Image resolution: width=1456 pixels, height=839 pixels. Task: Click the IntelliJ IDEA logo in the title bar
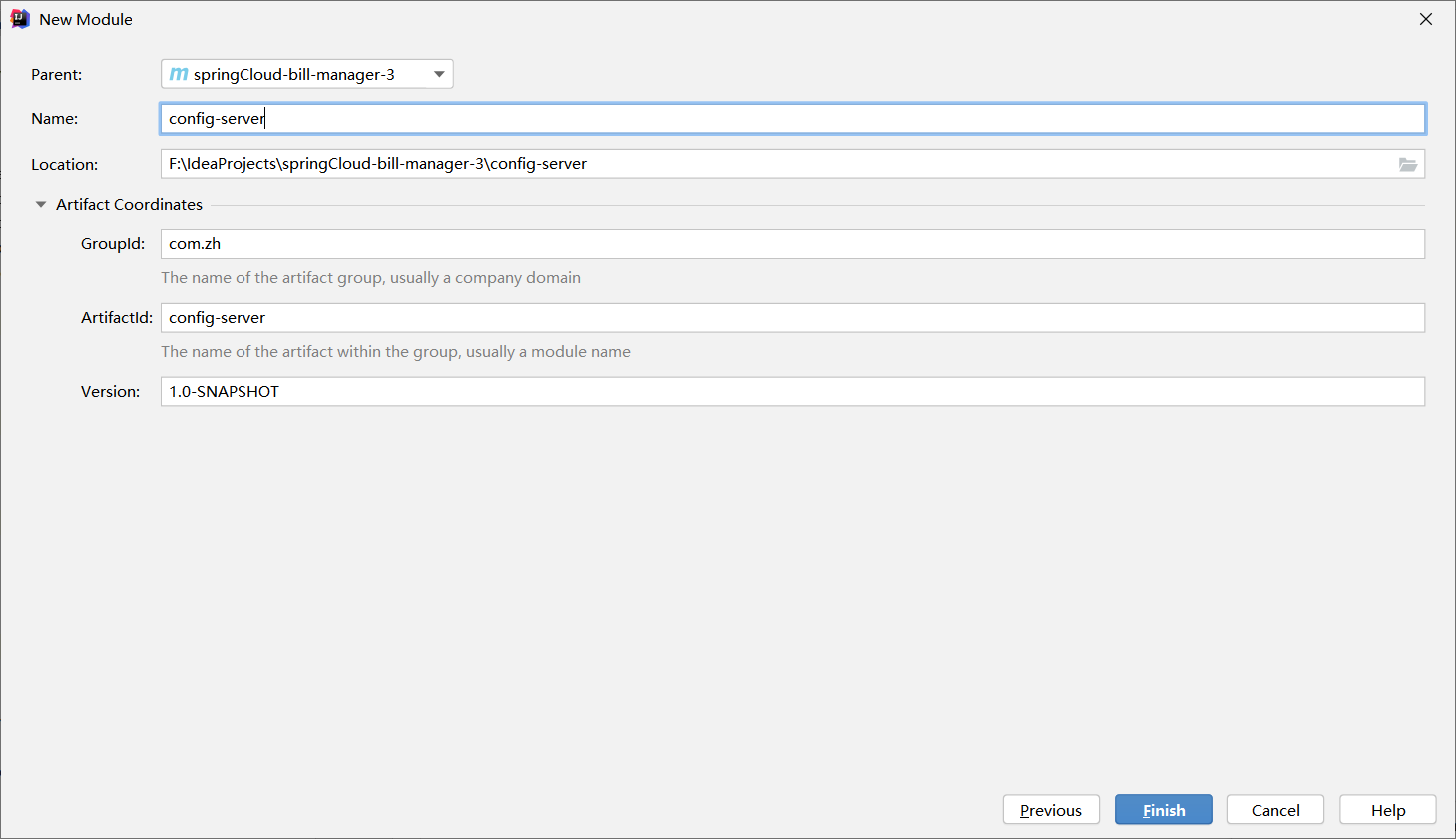tap(19, 19)
